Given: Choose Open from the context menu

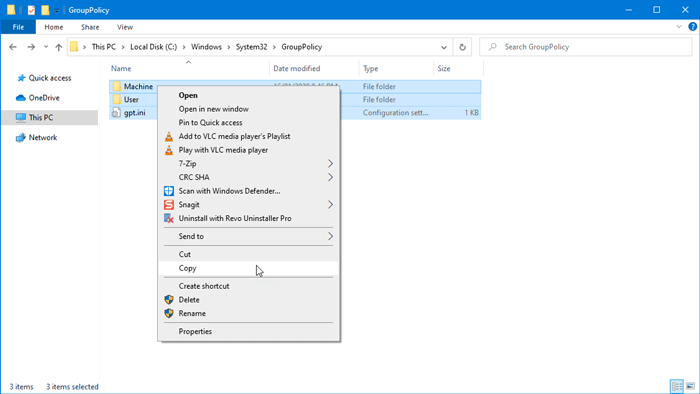Looking at the screenshot, I should pyautogui.click(x=249, y=95).
